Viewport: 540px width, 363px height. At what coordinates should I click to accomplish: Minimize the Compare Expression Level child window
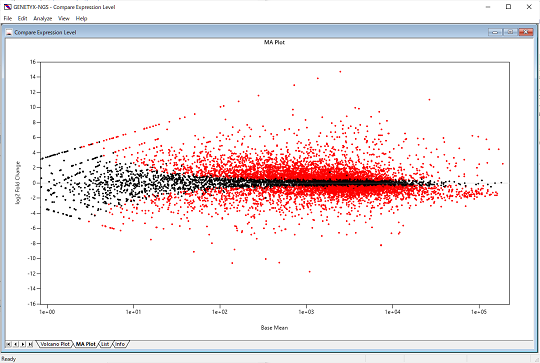[495, 32]
